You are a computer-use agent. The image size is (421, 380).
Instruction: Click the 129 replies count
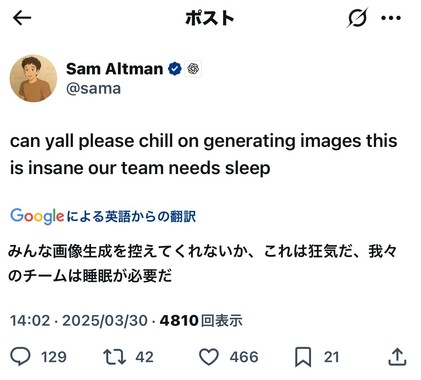pyautogui.click(x=54, y=357)
